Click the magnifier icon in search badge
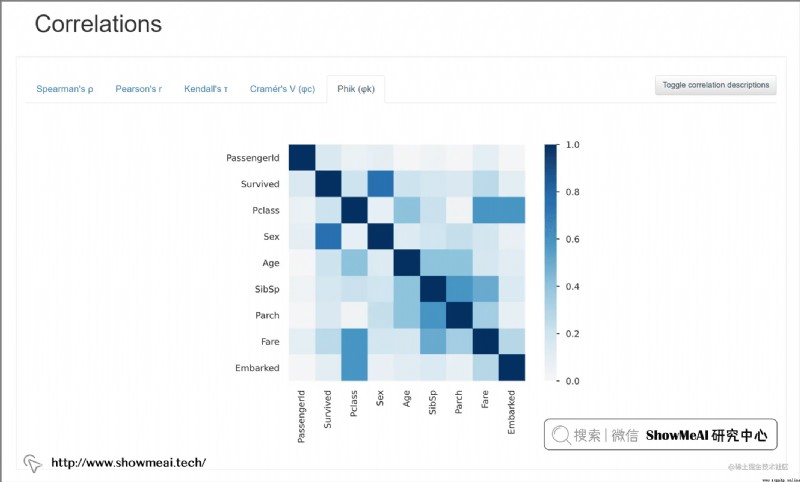The image size is (800, 482). [x=561, y=435]
